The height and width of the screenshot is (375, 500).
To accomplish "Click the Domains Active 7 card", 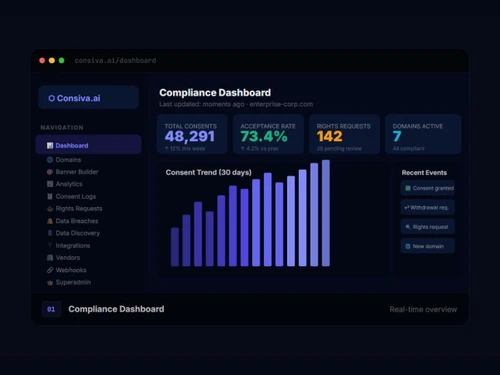I will coord(423,134).
